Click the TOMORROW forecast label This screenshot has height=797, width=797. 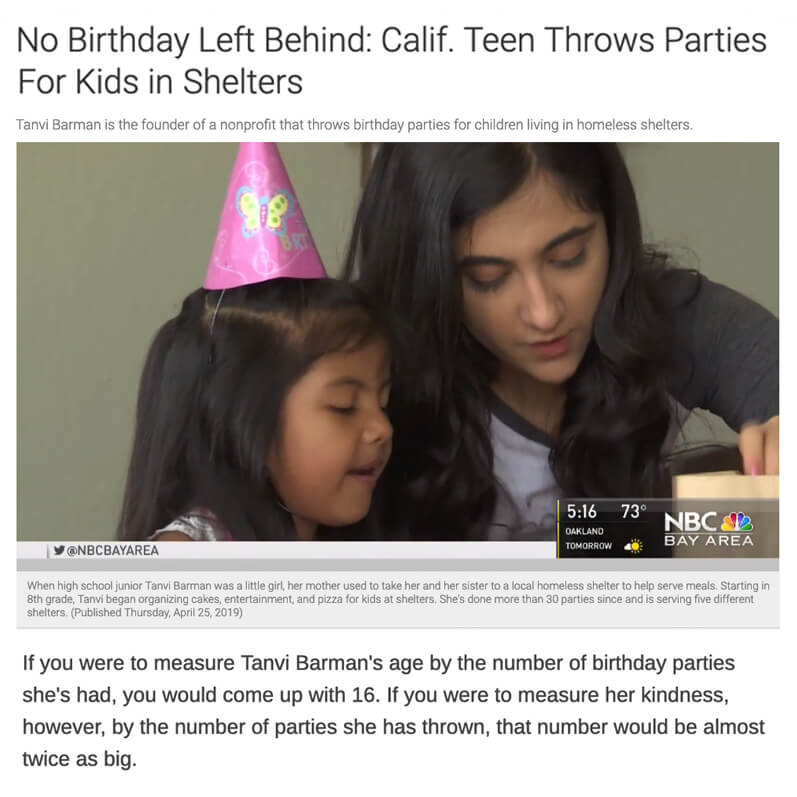(589, 546)
